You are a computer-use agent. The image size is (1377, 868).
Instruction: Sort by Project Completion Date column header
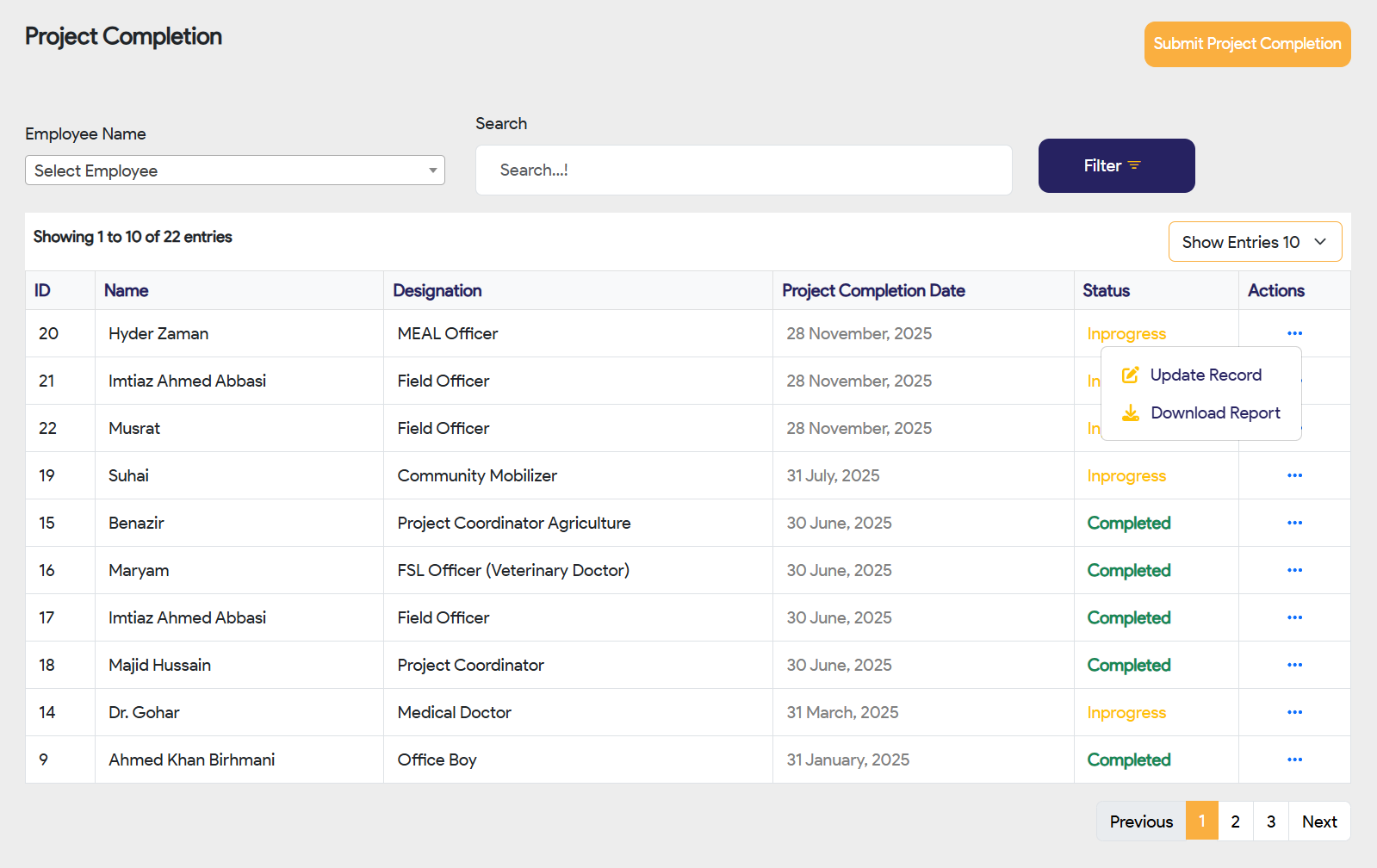click(872, 291)
